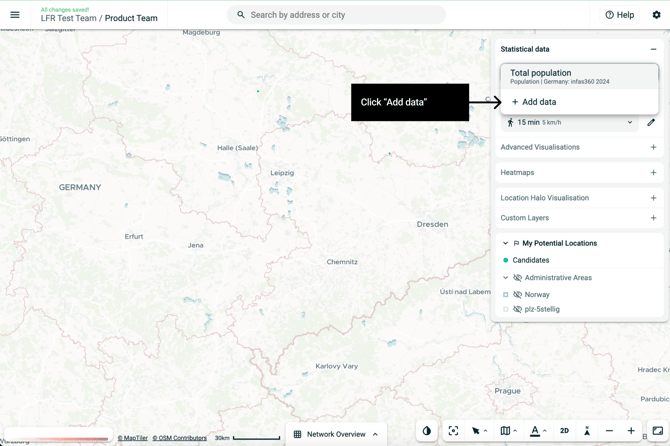
Task: Zoom out the map with minus
Action: (x=610, y=431)
